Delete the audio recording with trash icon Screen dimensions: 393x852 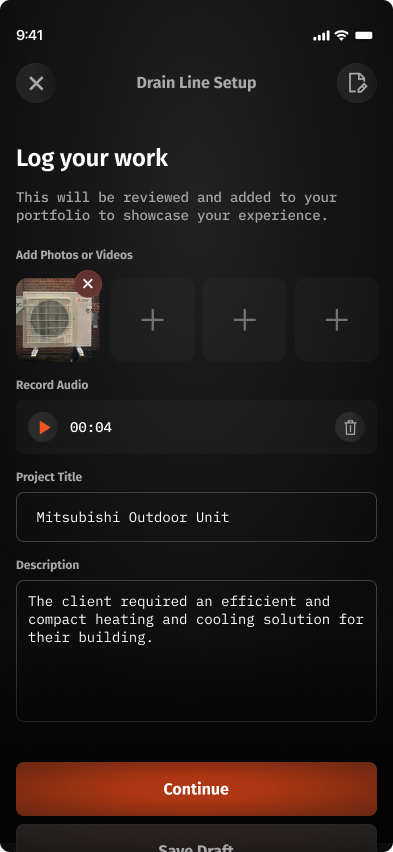[x=350, y=427]
